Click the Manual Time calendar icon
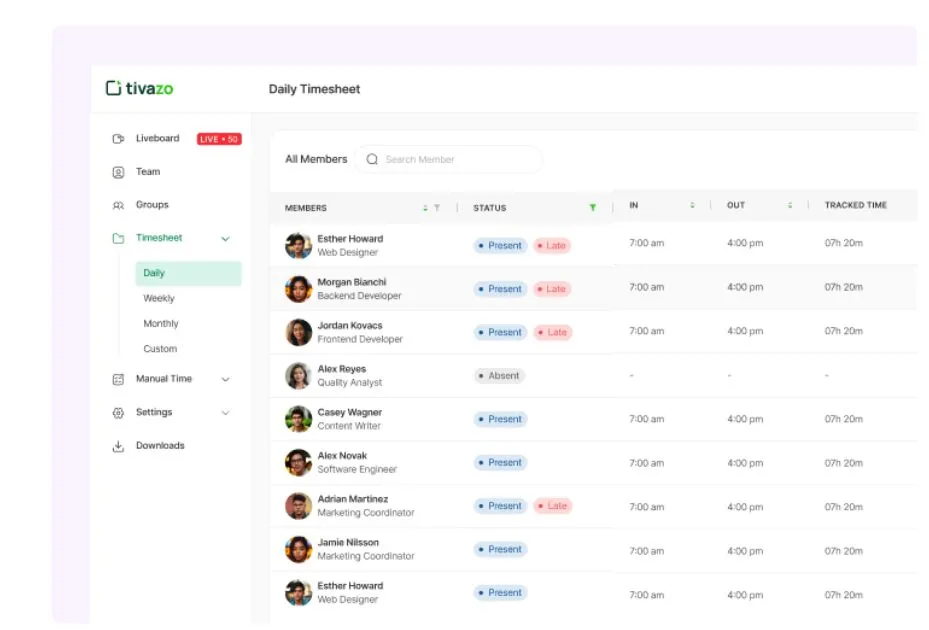The height and width of the screenshot is (630, 929). (118, 378)
